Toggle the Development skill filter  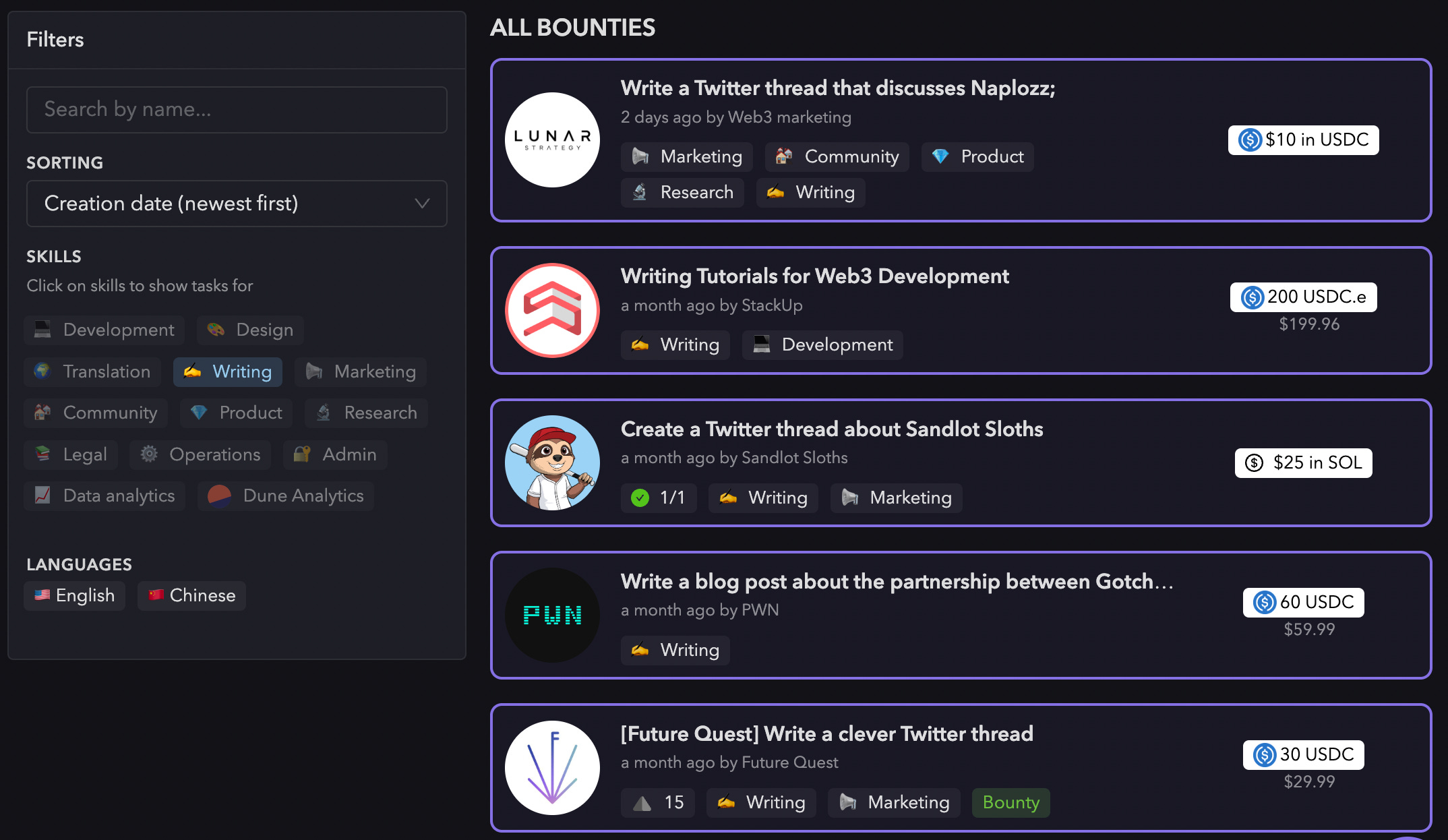tap(104, 330)
